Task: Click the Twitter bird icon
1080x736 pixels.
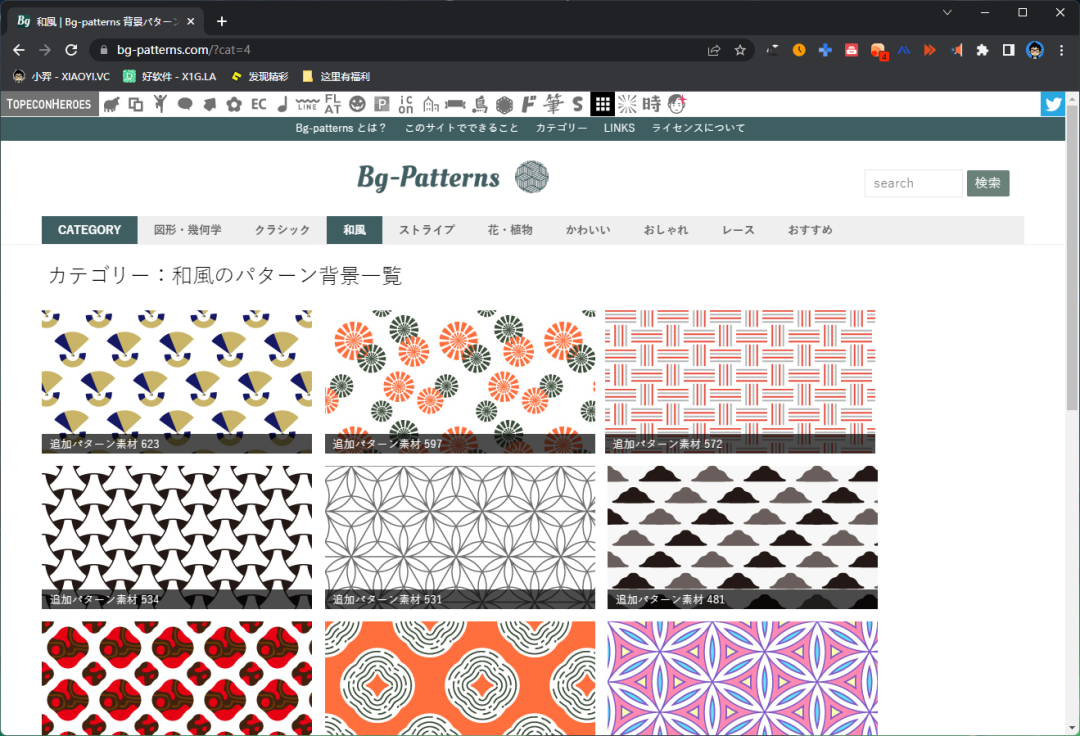Action: (x=1052, y=104)
